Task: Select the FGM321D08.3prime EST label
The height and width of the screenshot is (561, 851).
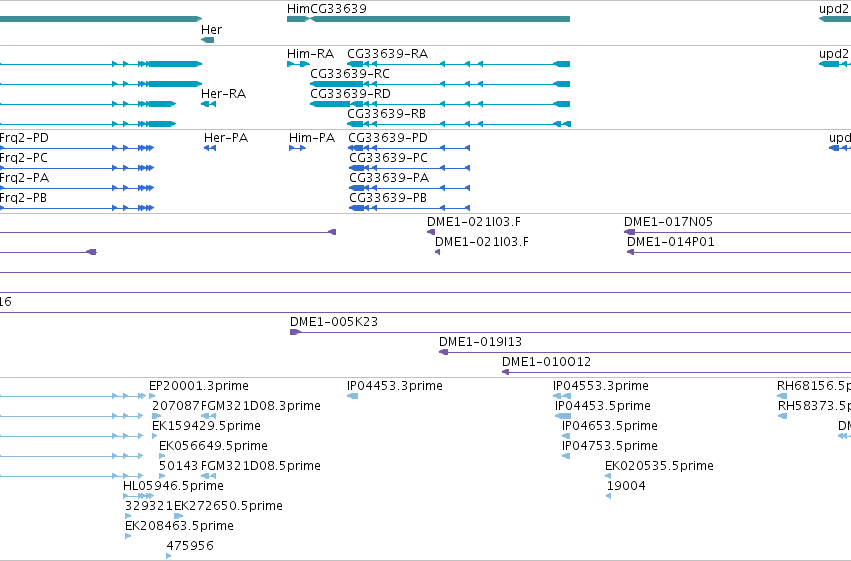Action: pos(261,406)
